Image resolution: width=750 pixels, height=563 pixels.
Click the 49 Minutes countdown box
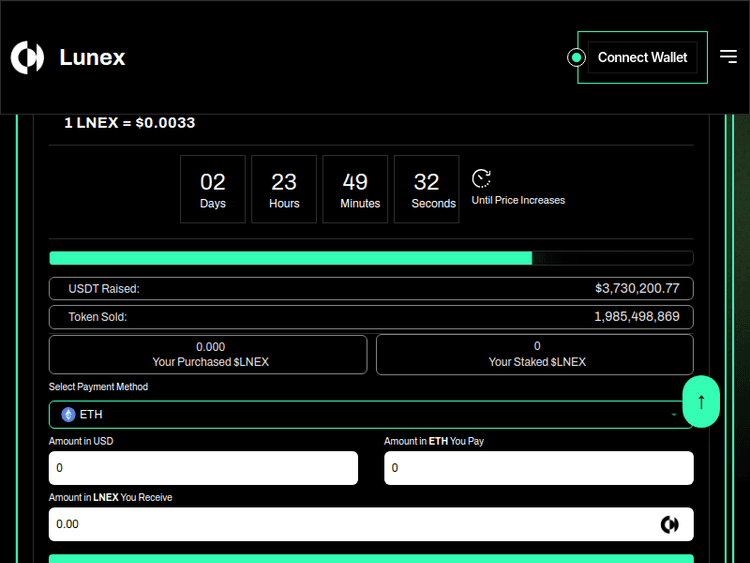click(355, 189)
